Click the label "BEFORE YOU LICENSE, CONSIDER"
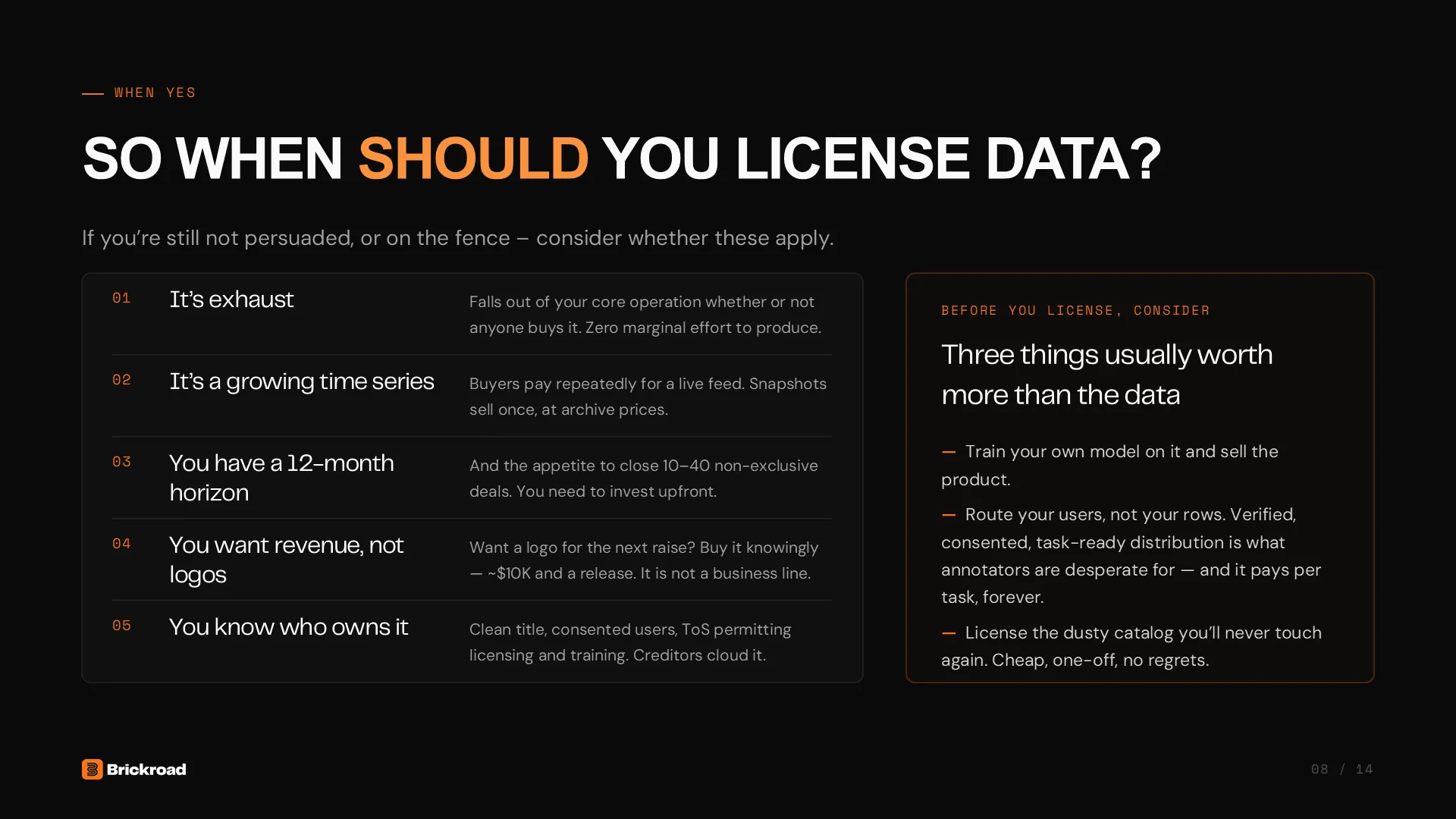 (1075, 310)
